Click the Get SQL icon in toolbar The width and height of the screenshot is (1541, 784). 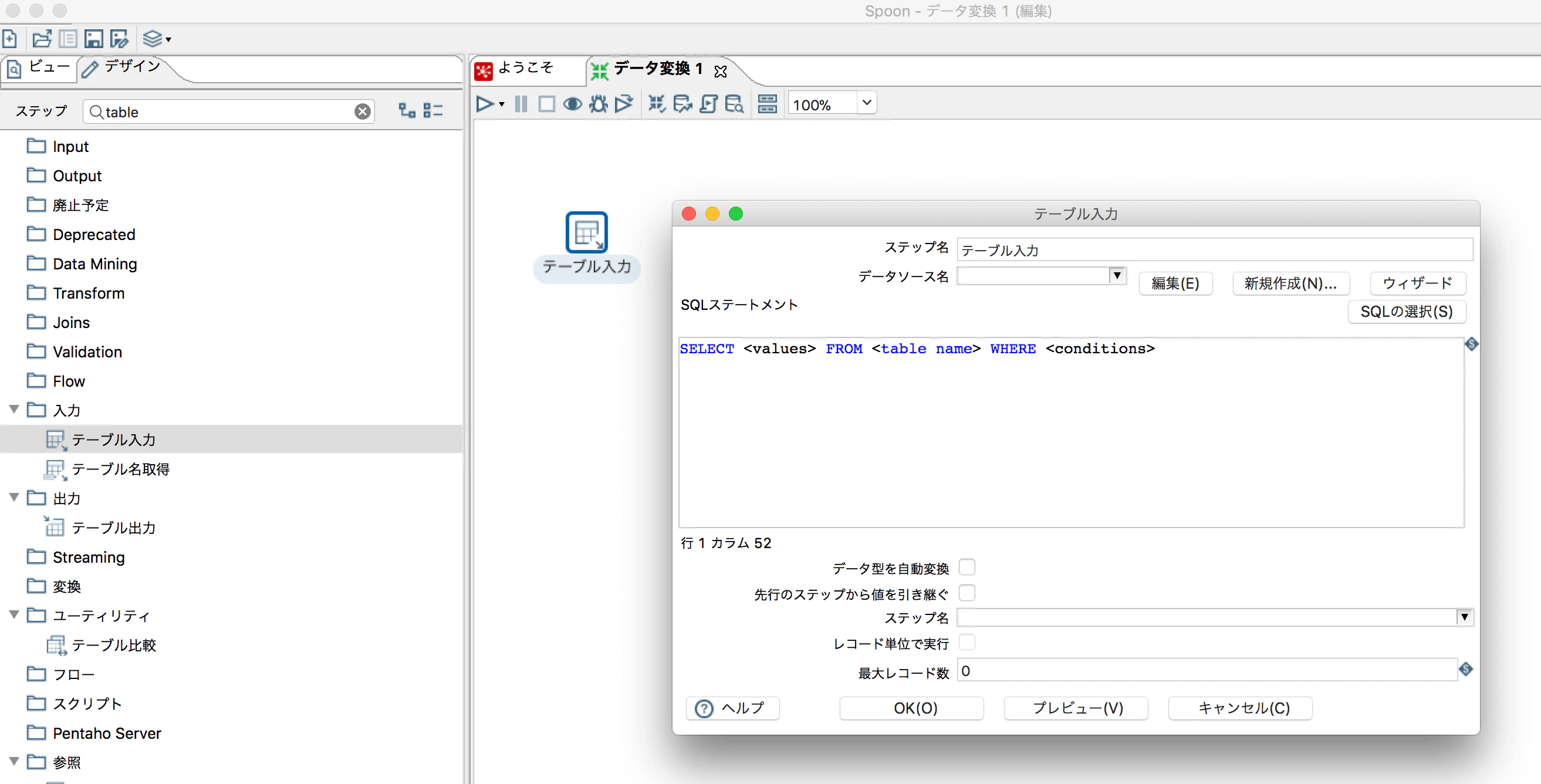tap(708, 104)
